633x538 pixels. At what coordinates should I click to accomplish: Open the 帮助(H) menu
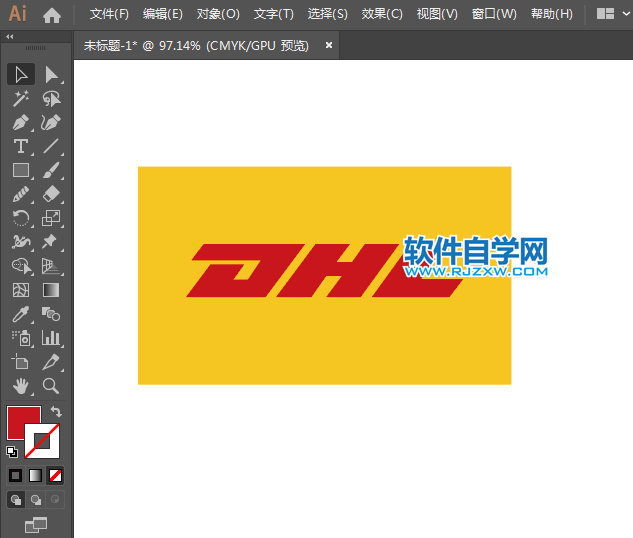point(551,14)
